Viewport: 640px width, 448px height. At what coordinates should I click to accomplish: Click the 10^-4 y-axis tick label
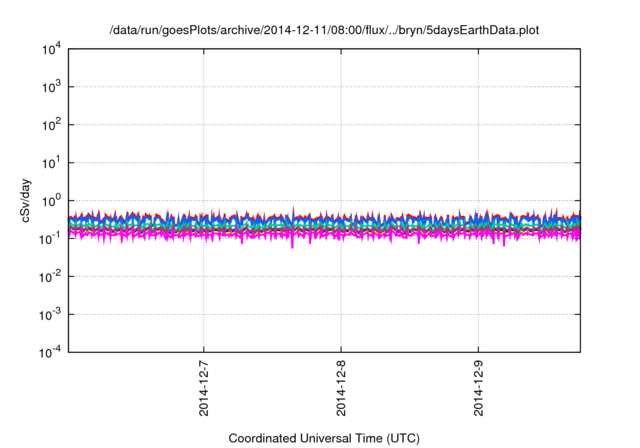[50, 352]
